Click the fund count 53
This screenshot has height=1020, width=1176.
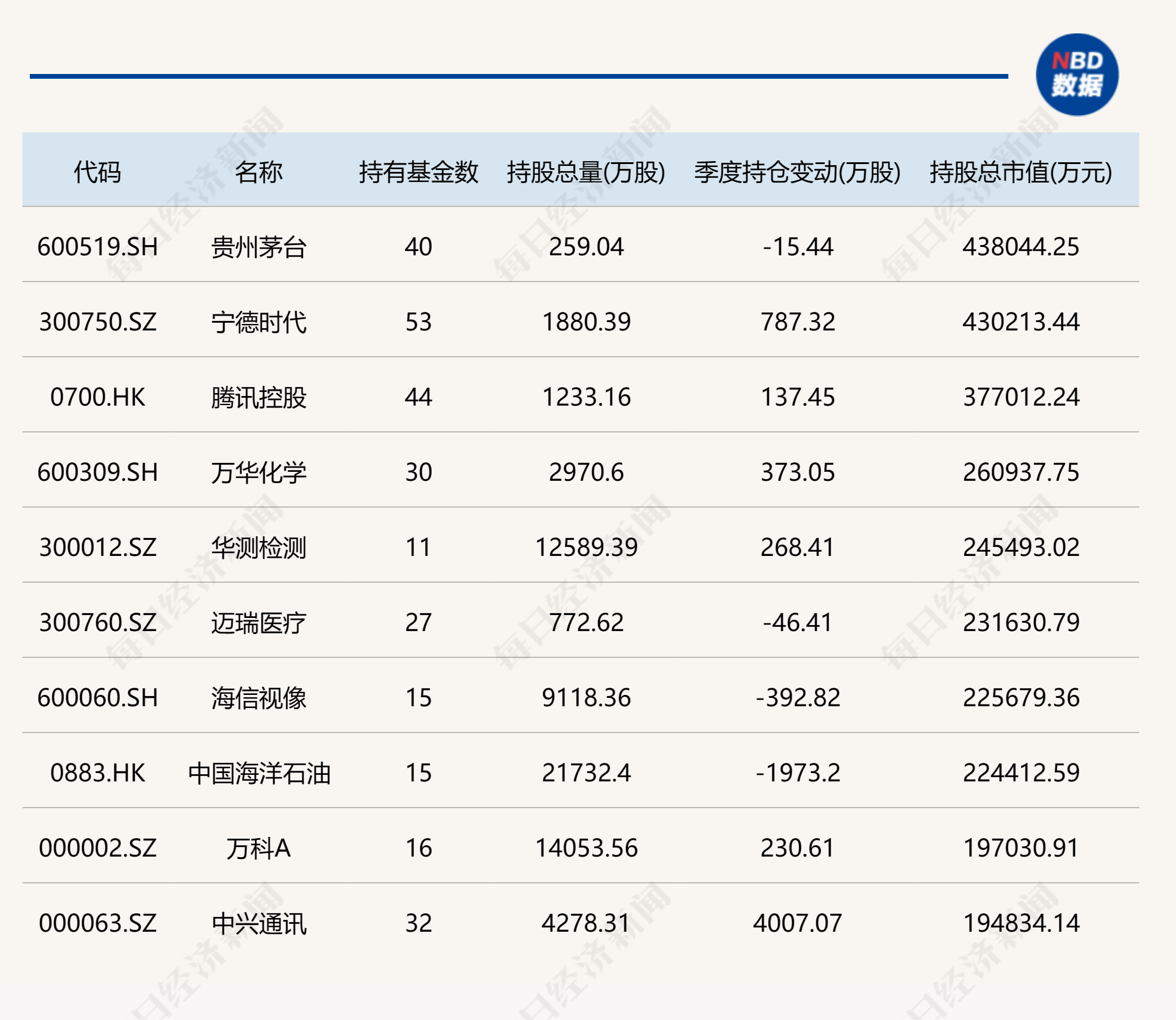(419, 322)
